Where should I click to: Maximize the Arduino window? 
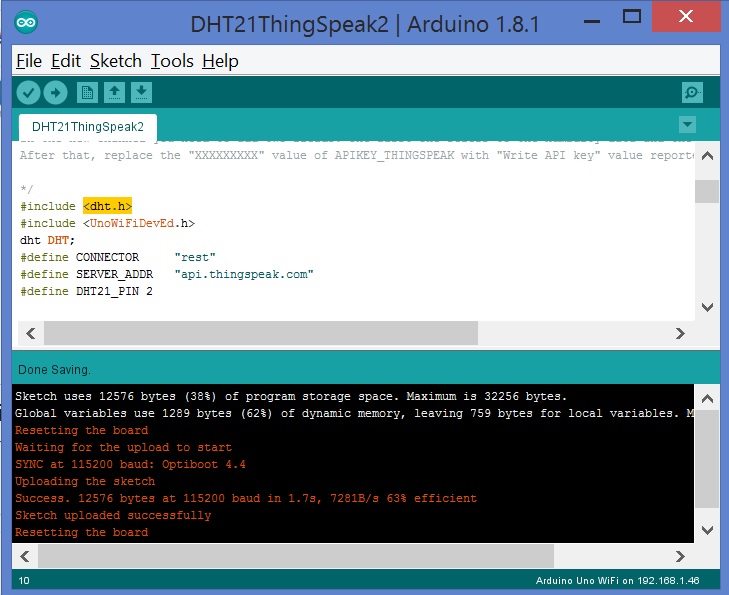[x=631, y=17]
